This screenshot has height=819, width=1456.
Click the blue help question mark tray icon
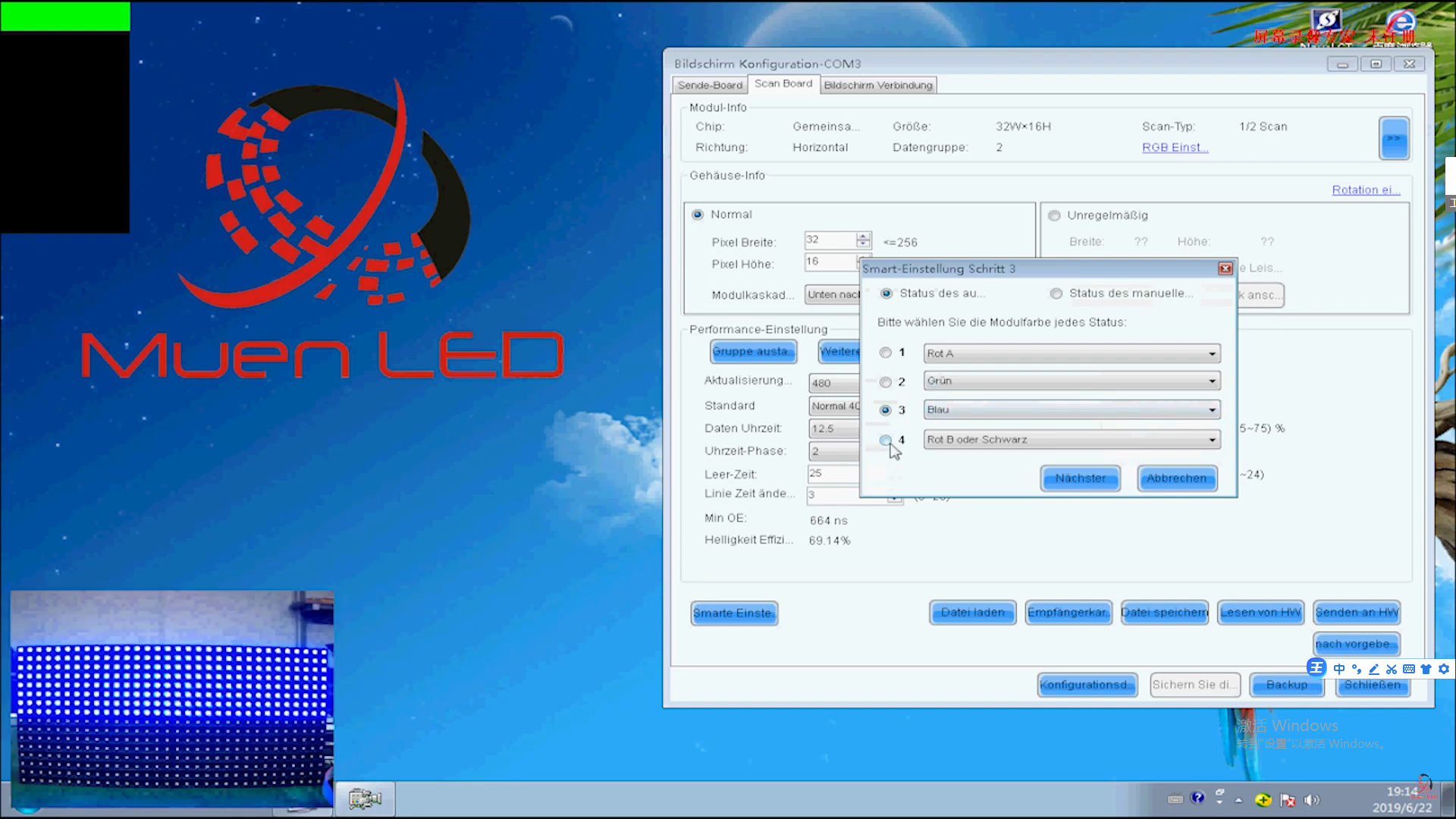point(1197,798)
